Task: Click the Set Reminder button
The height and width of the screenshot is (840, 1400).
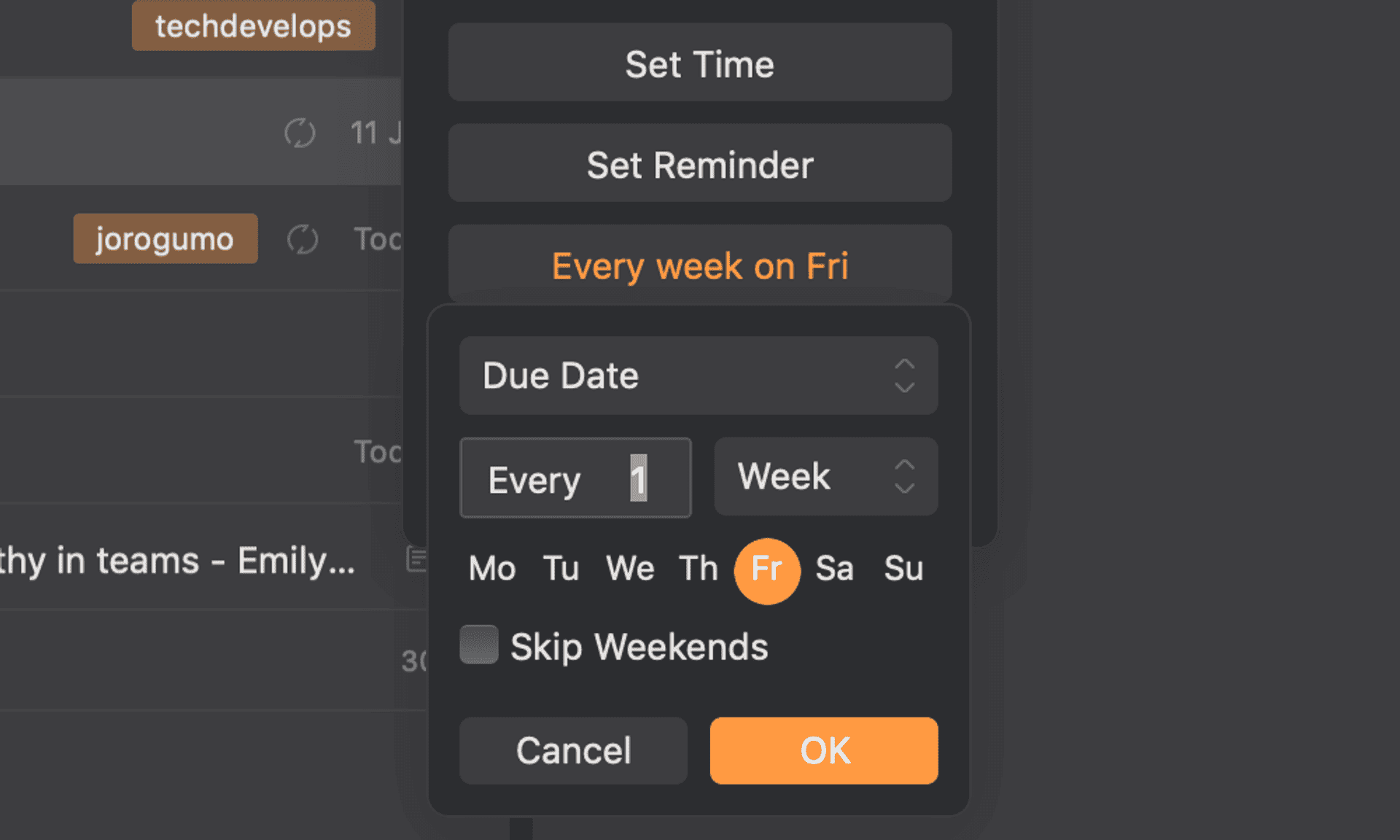Action: [x=699, y=164]
